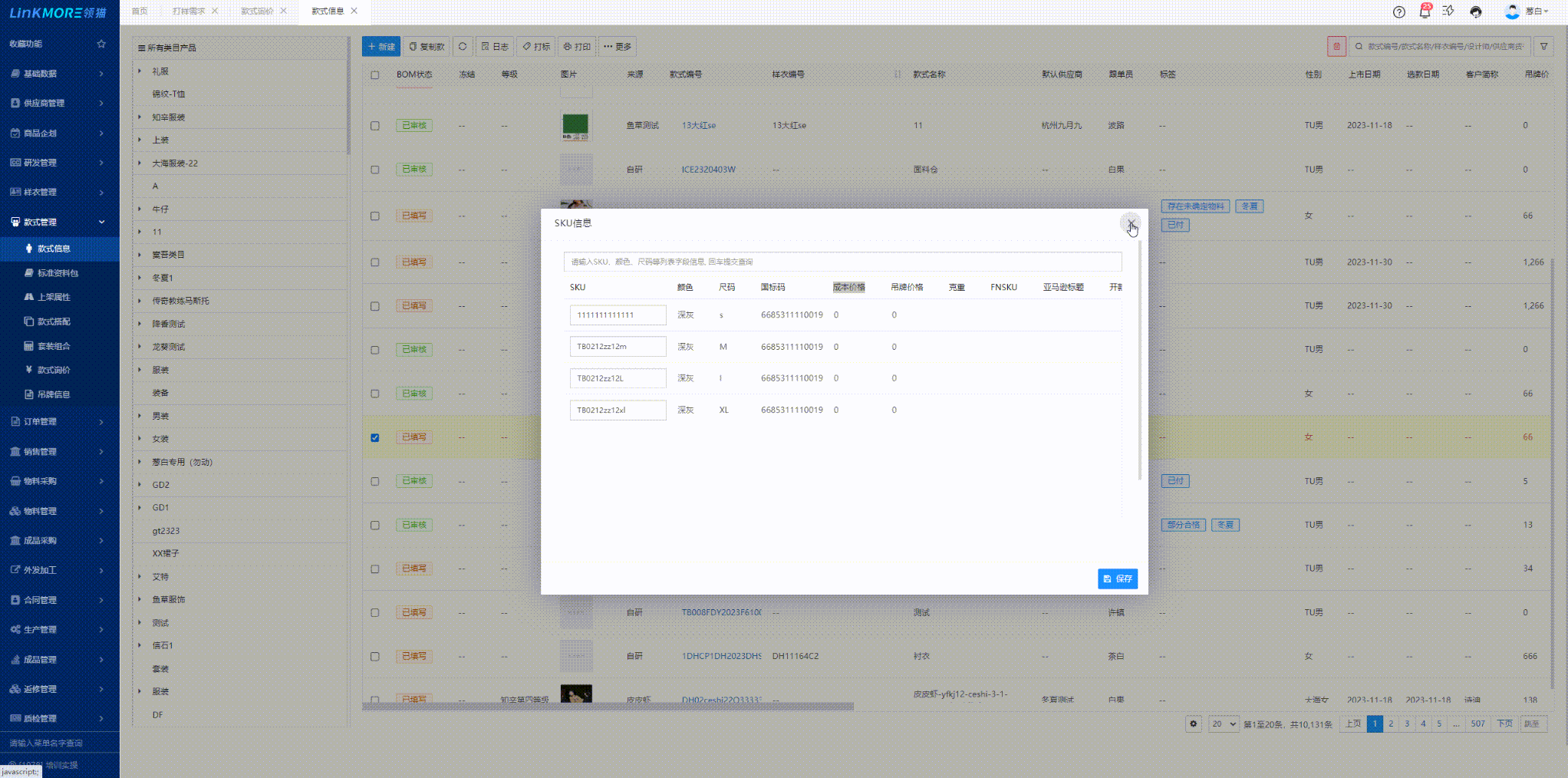The width and height of the screenshot is (1568, 778).
Task: Open the help question mark icon
Action: pos(1399,12)
